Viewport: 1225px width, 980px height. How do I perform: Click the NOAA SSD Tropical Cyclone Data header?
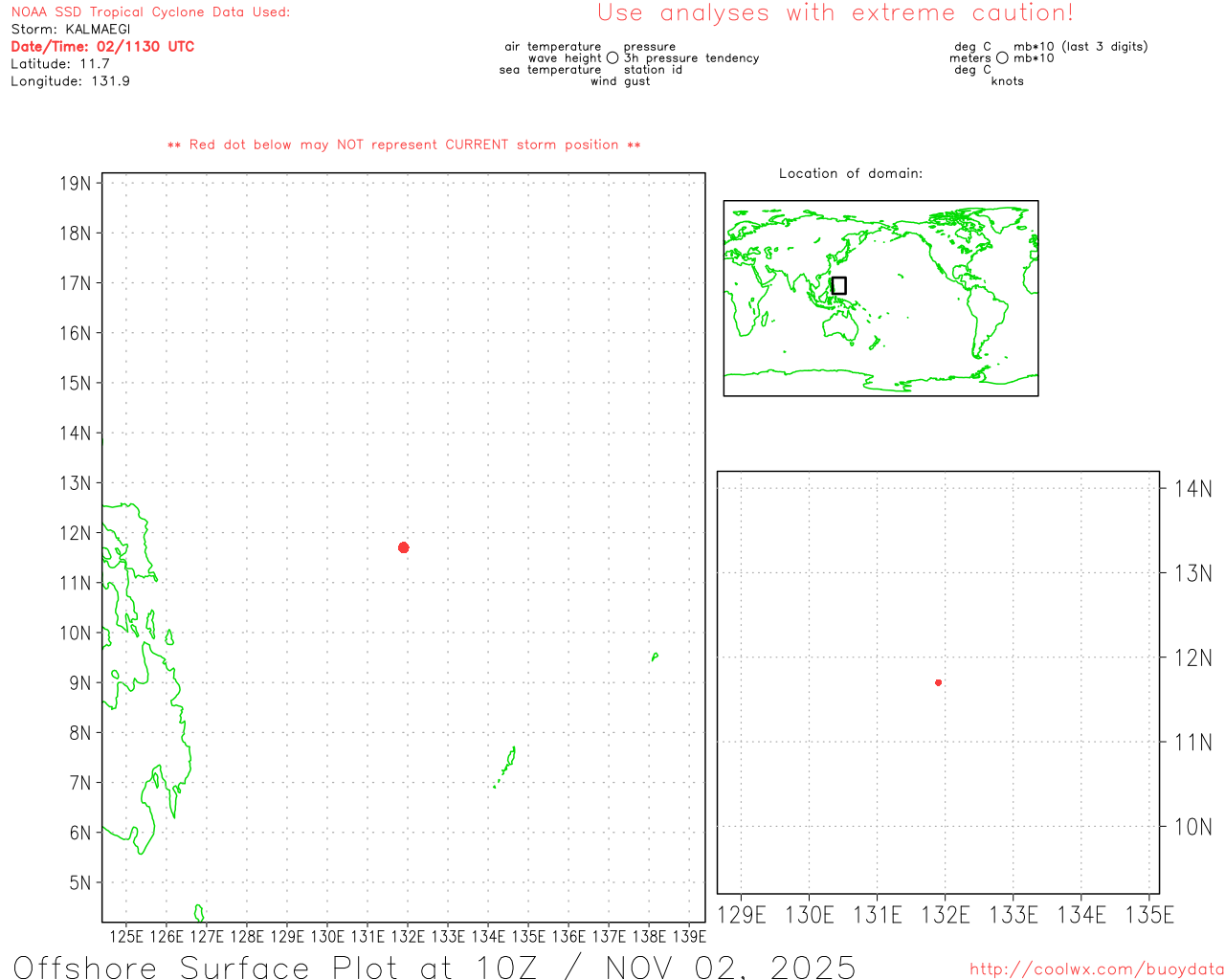click(x=150, y=12)
